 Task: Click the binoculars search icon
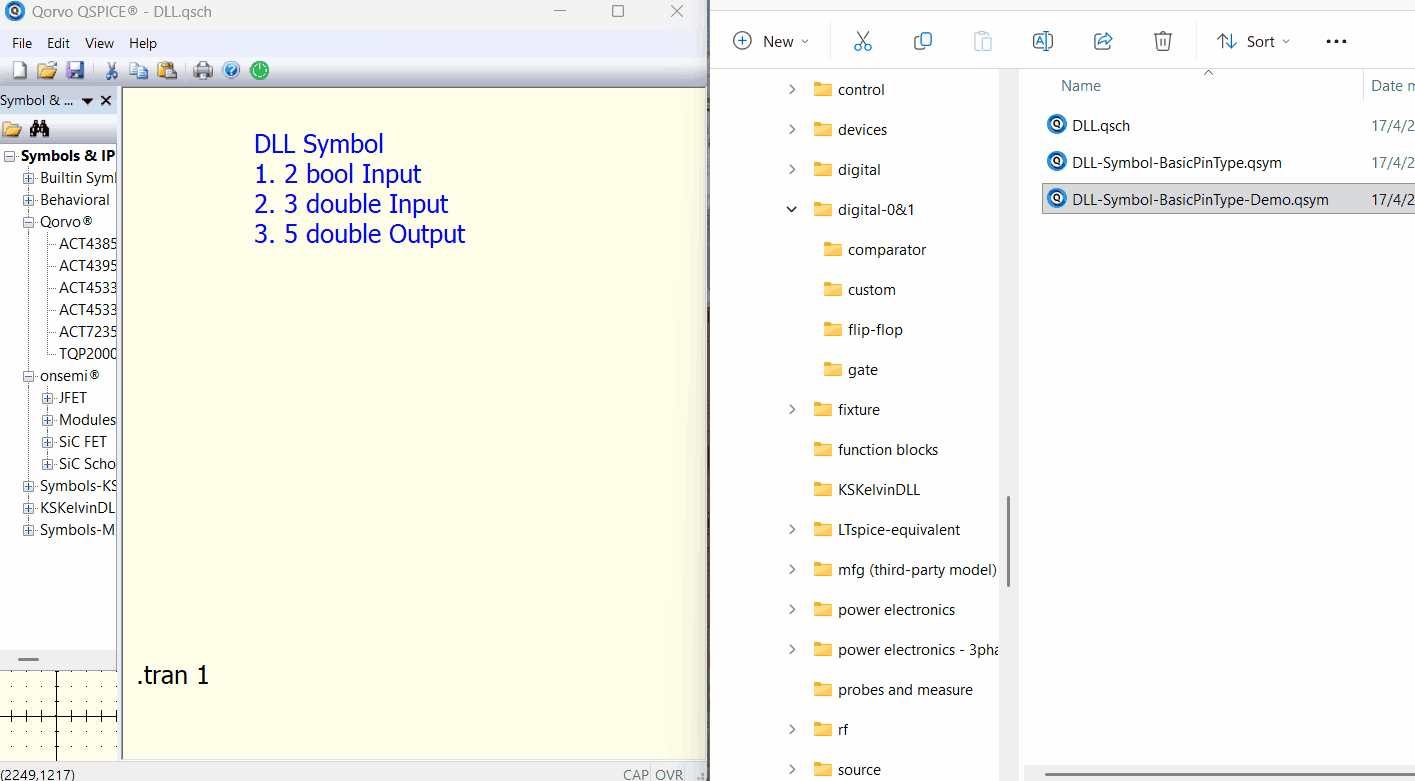click(x=39, y=129)
